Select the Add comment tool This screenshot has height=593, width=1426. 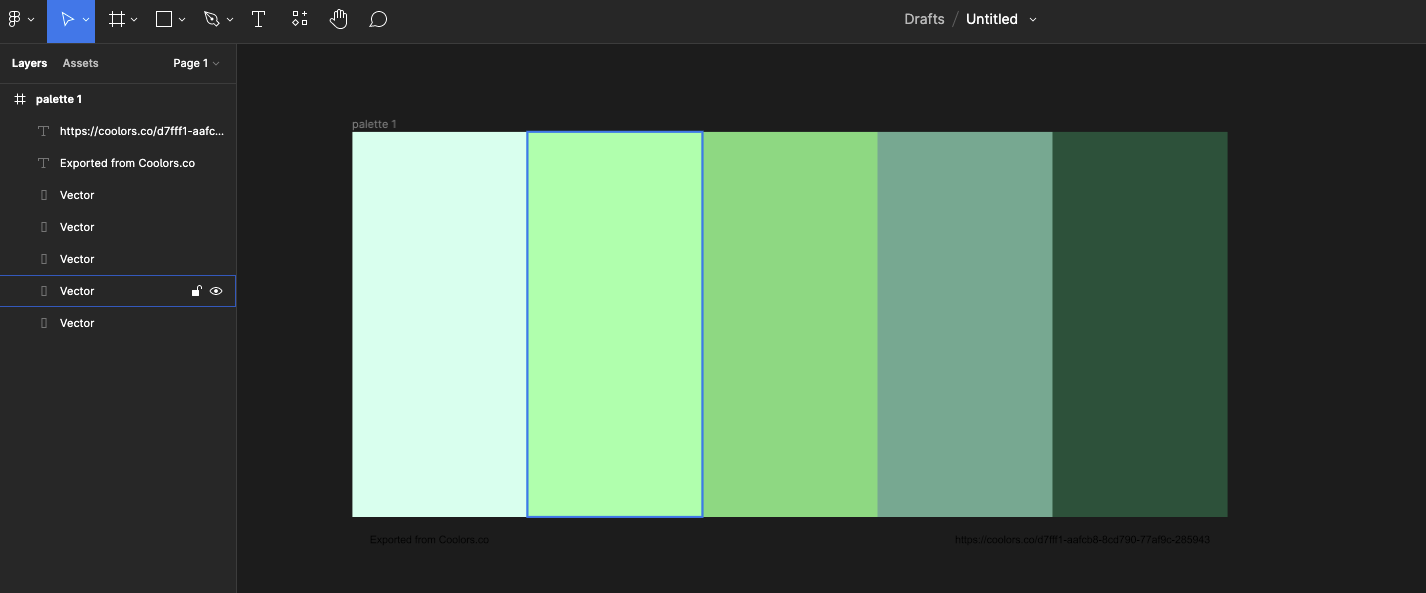pos(378,19)
